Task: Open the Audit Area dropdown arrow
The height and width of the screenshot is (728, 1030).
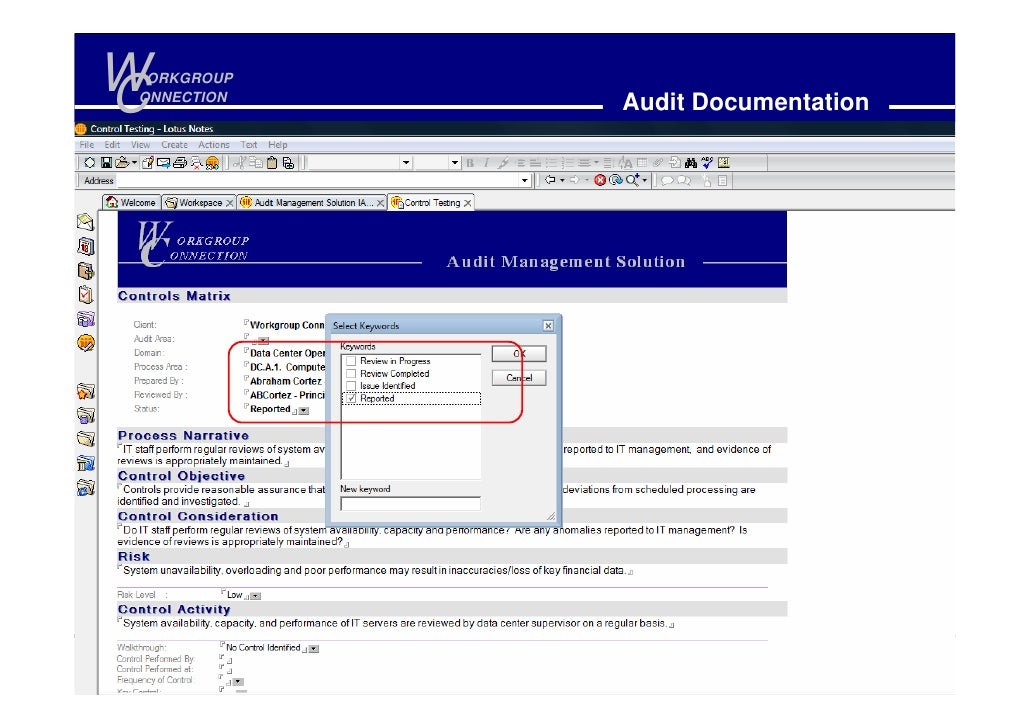Action: click(x=263, y=340)
